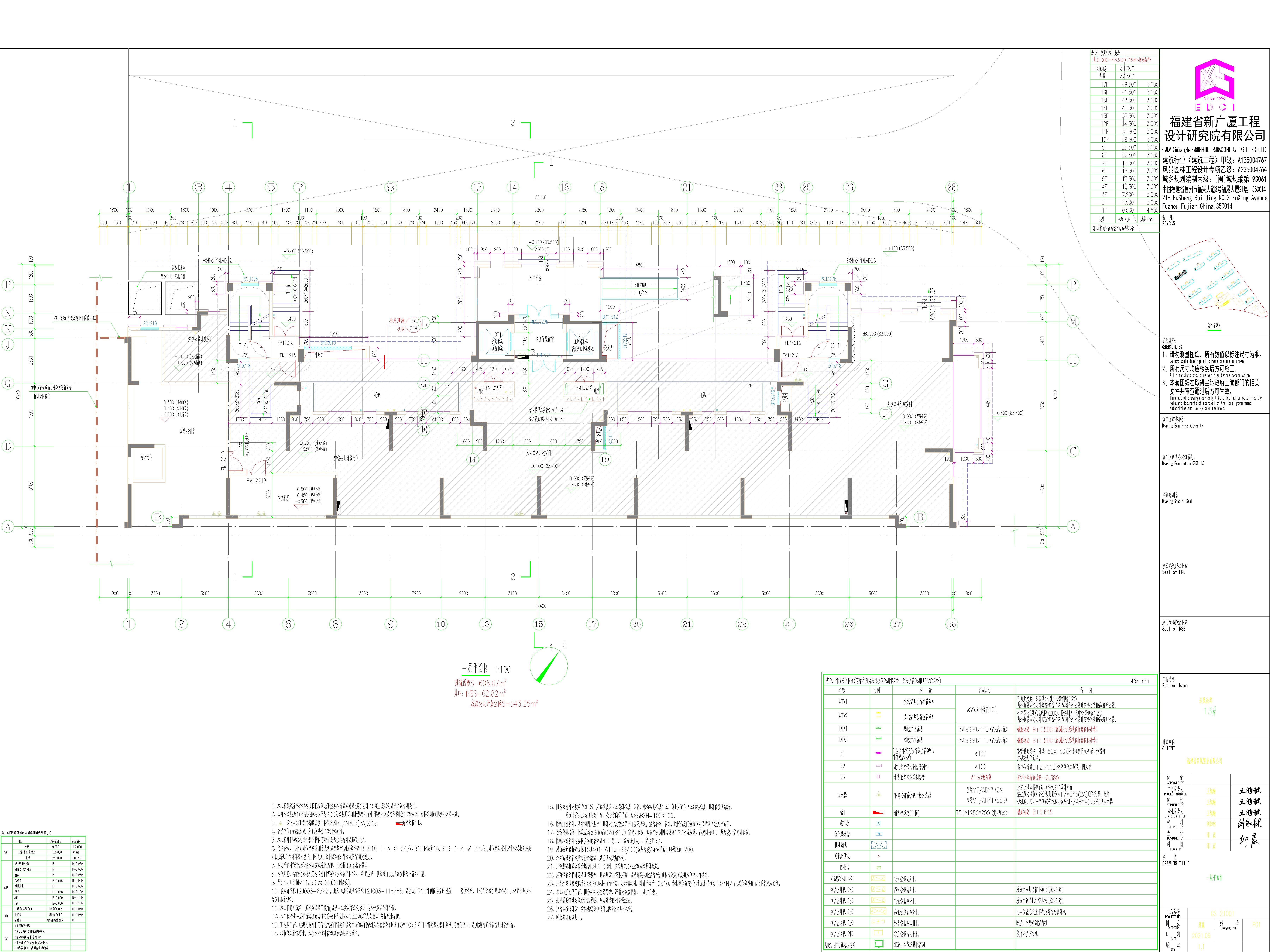Click axis bubble M on right side
This screenshot has height=952, width=1270.
point(1073,322)
